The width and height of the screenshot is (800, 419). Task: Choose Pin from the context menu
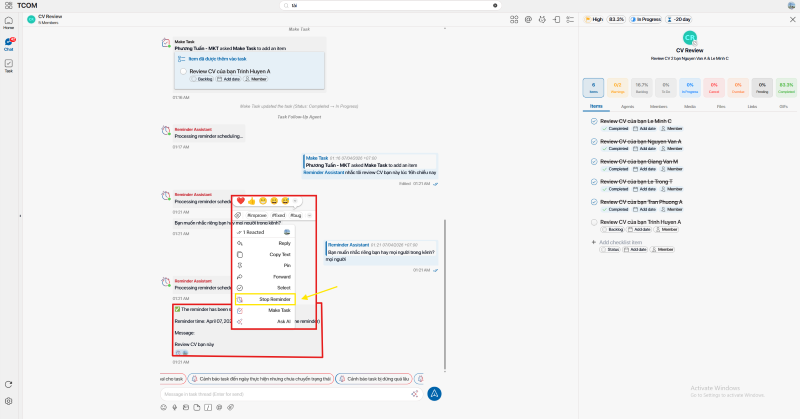[x=264, y=265]
